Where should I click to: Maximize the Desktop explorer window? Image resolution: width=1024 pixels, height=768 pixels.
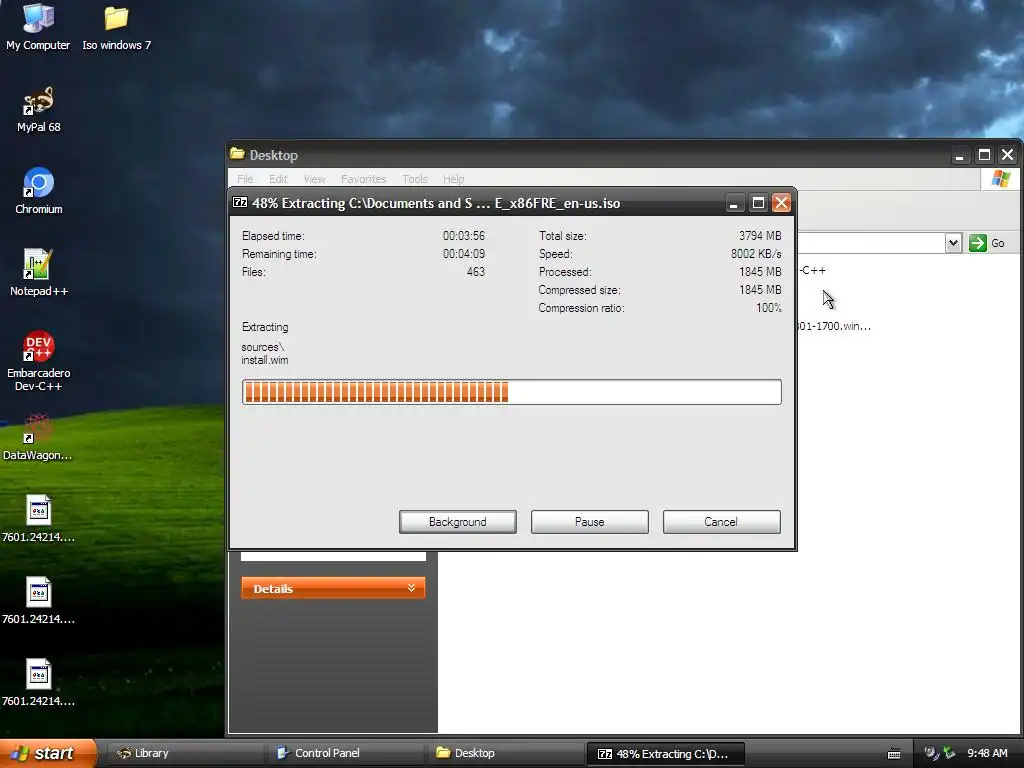[984, 155]
